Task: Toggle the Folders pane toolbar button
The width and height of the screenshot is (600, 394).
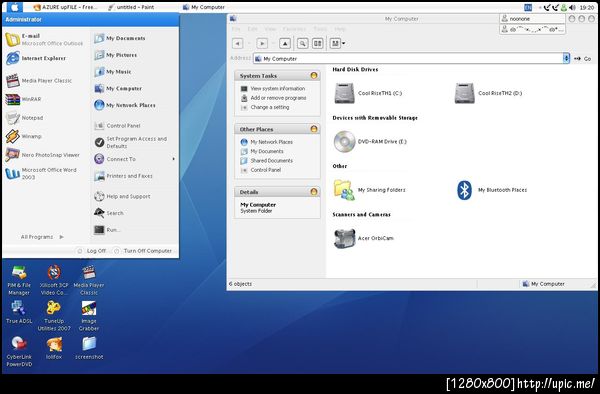Action: click(318, 44)
